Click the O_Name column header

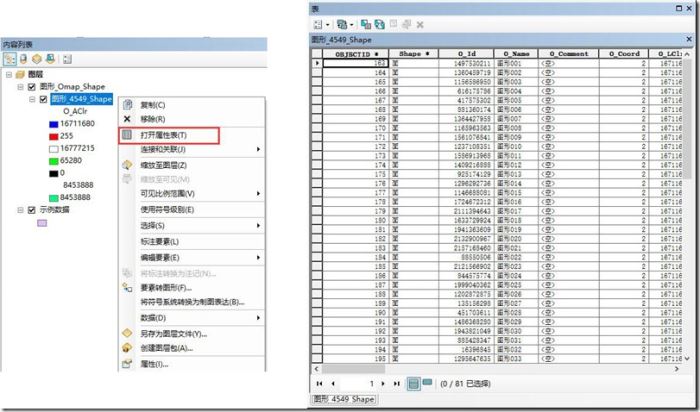click(x=516, y=54)
